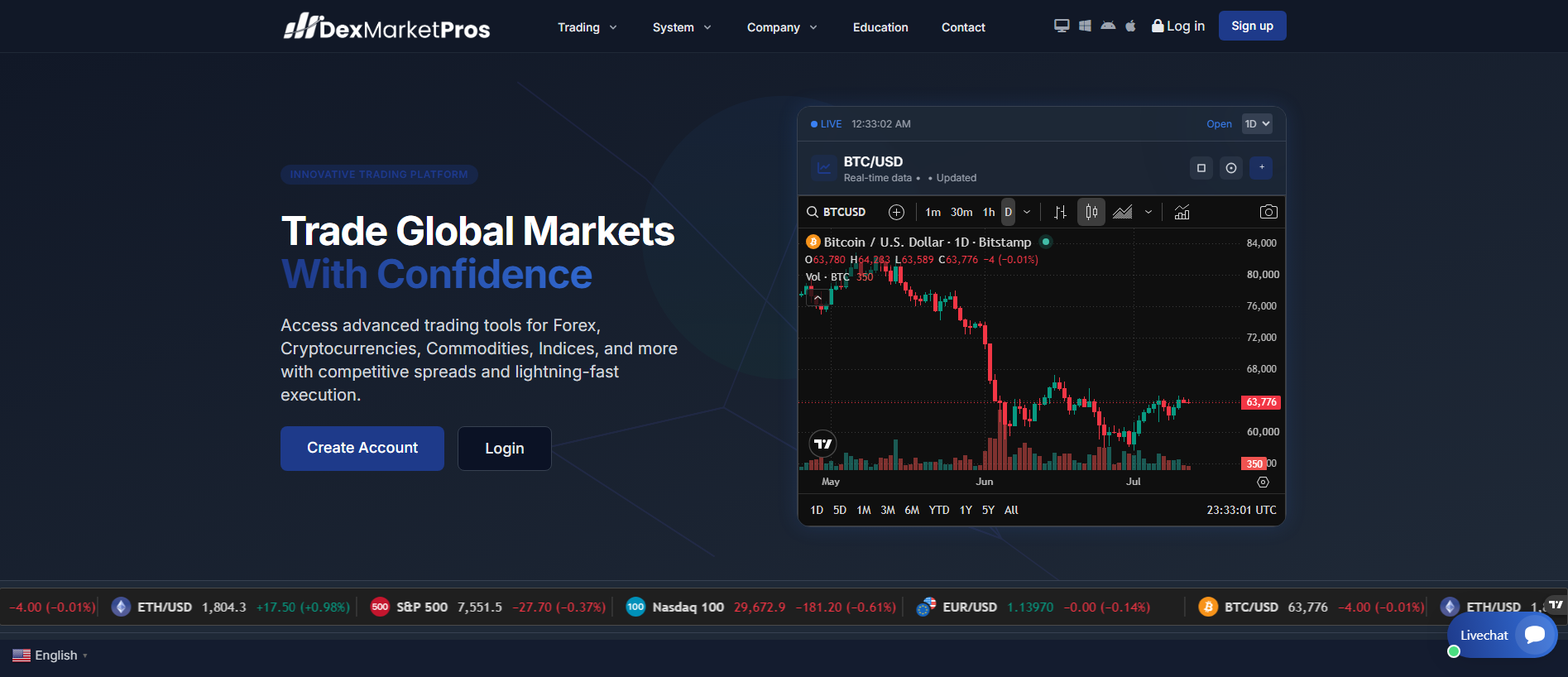Click the compare or add symbol icon

coord(896,212)
